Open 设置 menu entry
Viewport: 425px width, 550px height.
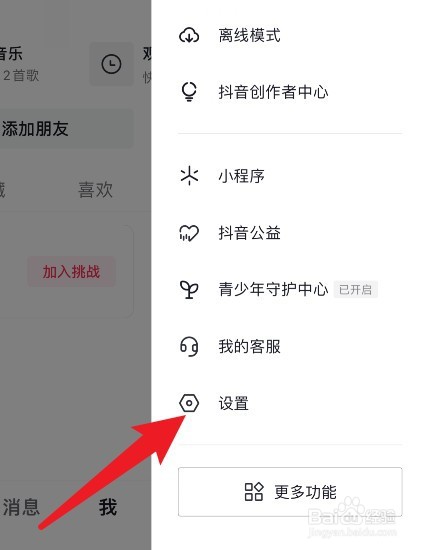[x=290, y=403]
